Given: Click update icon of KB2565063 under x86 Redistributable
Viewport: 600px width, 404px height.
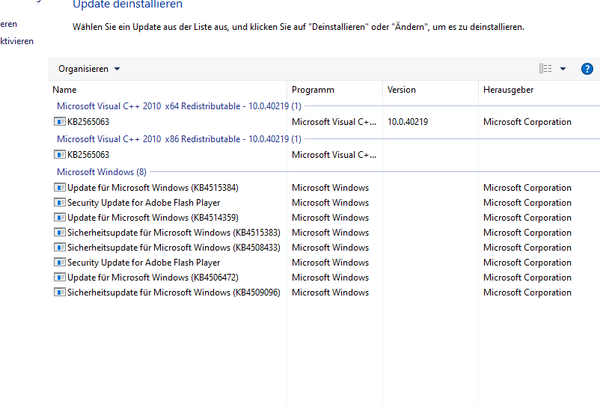Looking at the screenshot, I should [59, 155].
